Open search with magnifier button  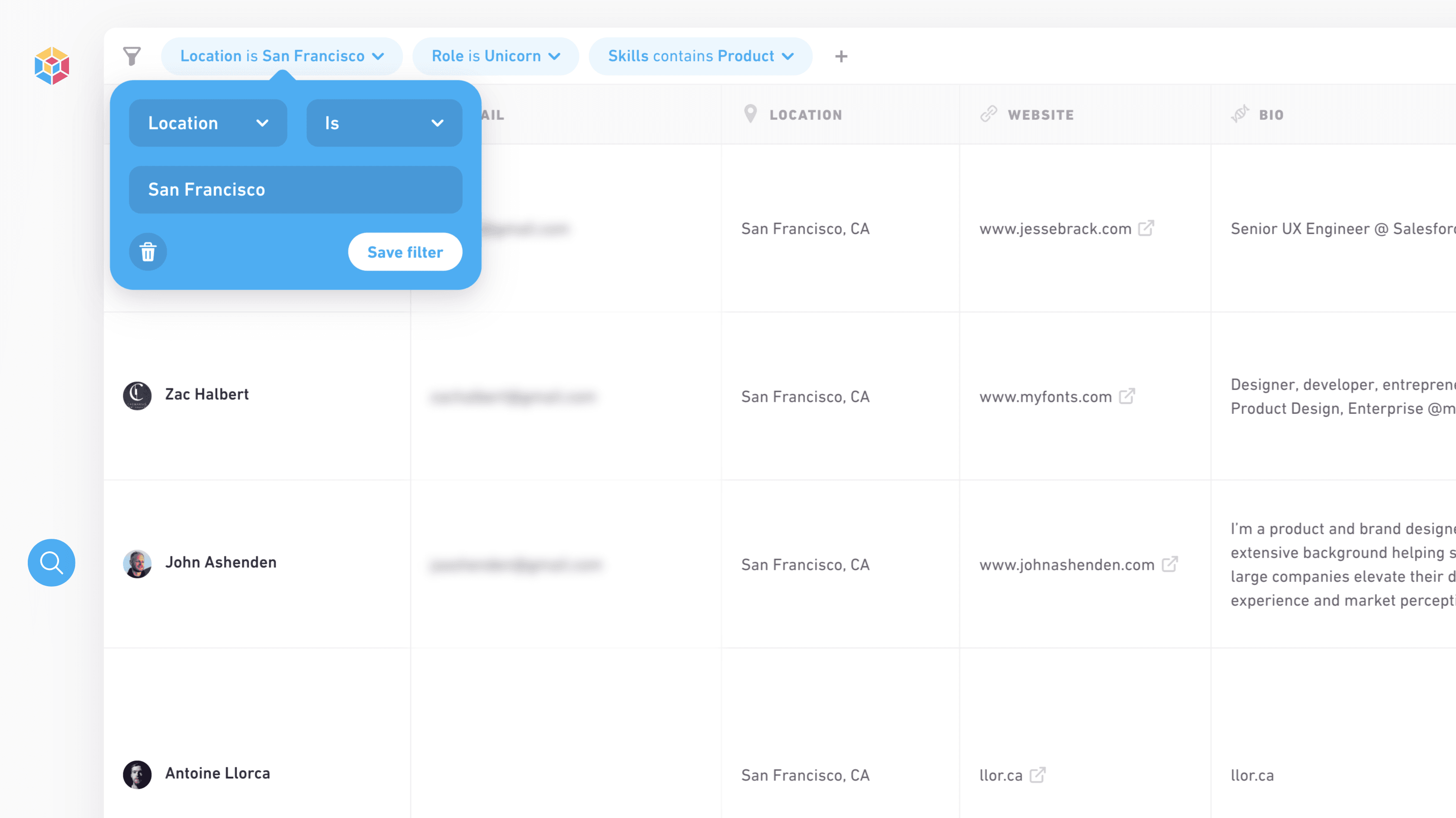click(x=51, y=562)
